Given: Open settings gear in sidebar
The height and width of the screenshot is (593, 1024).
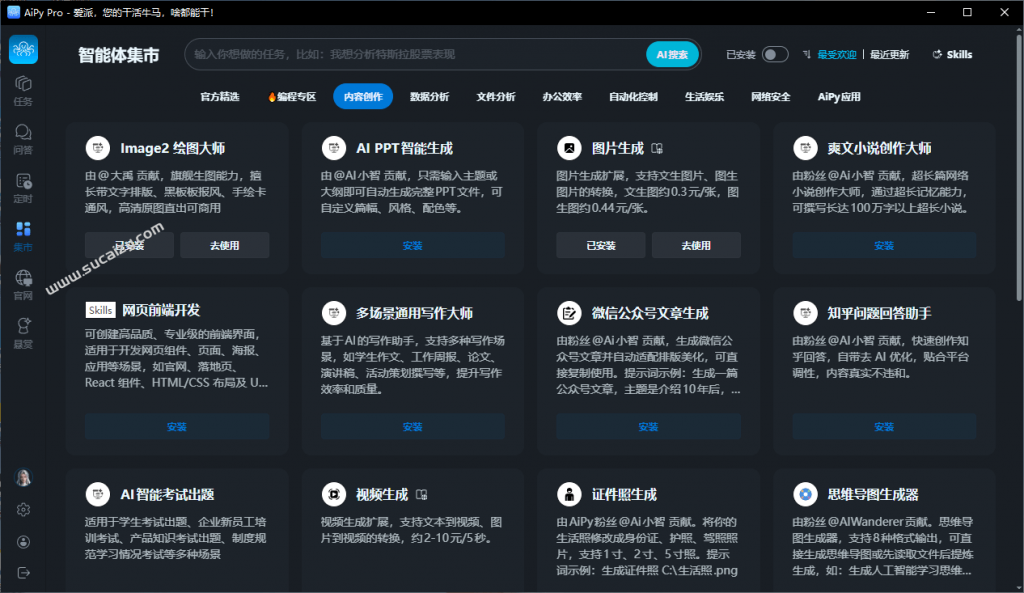Looking at the screenshot, I should (24, 509).
